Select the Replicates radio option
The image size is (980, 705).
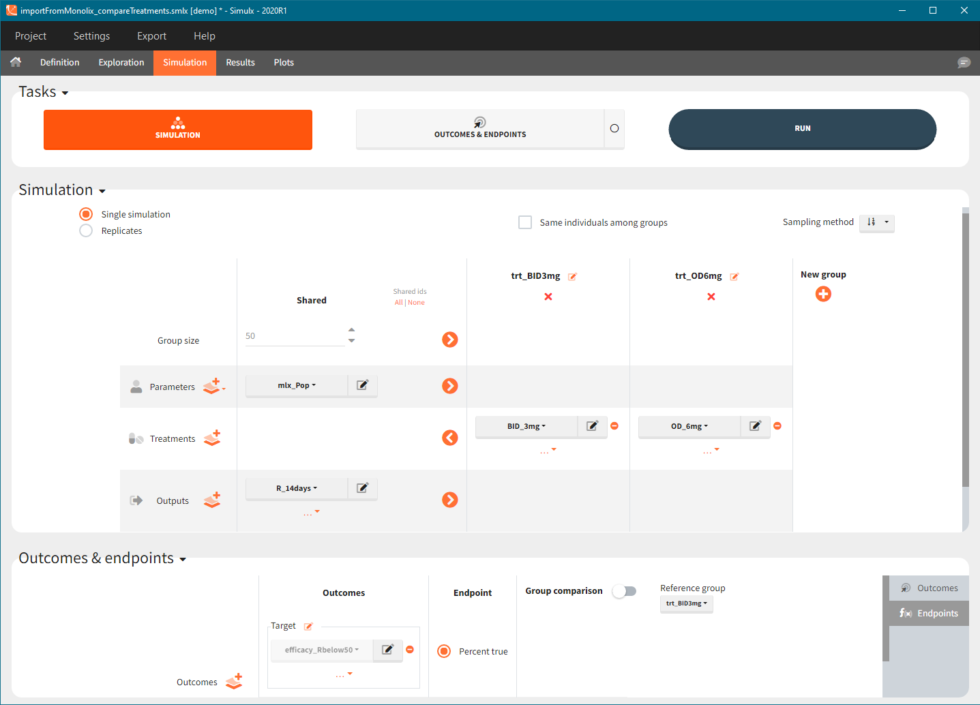[x=86, y=231]
